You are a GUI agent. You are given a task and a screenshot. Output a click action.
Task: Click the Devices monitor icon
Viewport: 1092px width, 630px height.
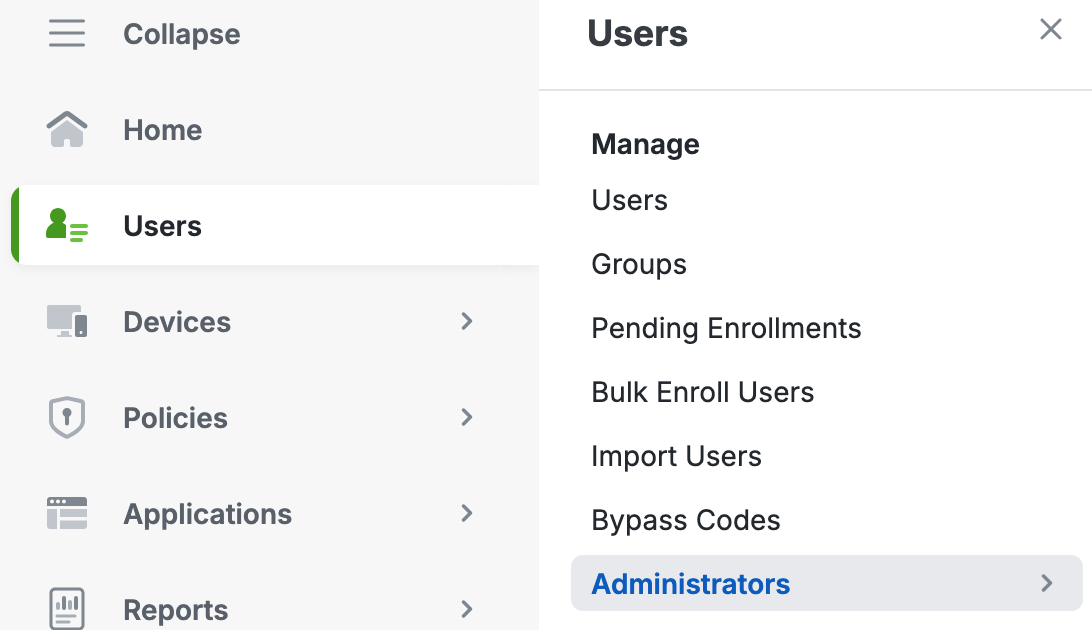pos(67,322)
